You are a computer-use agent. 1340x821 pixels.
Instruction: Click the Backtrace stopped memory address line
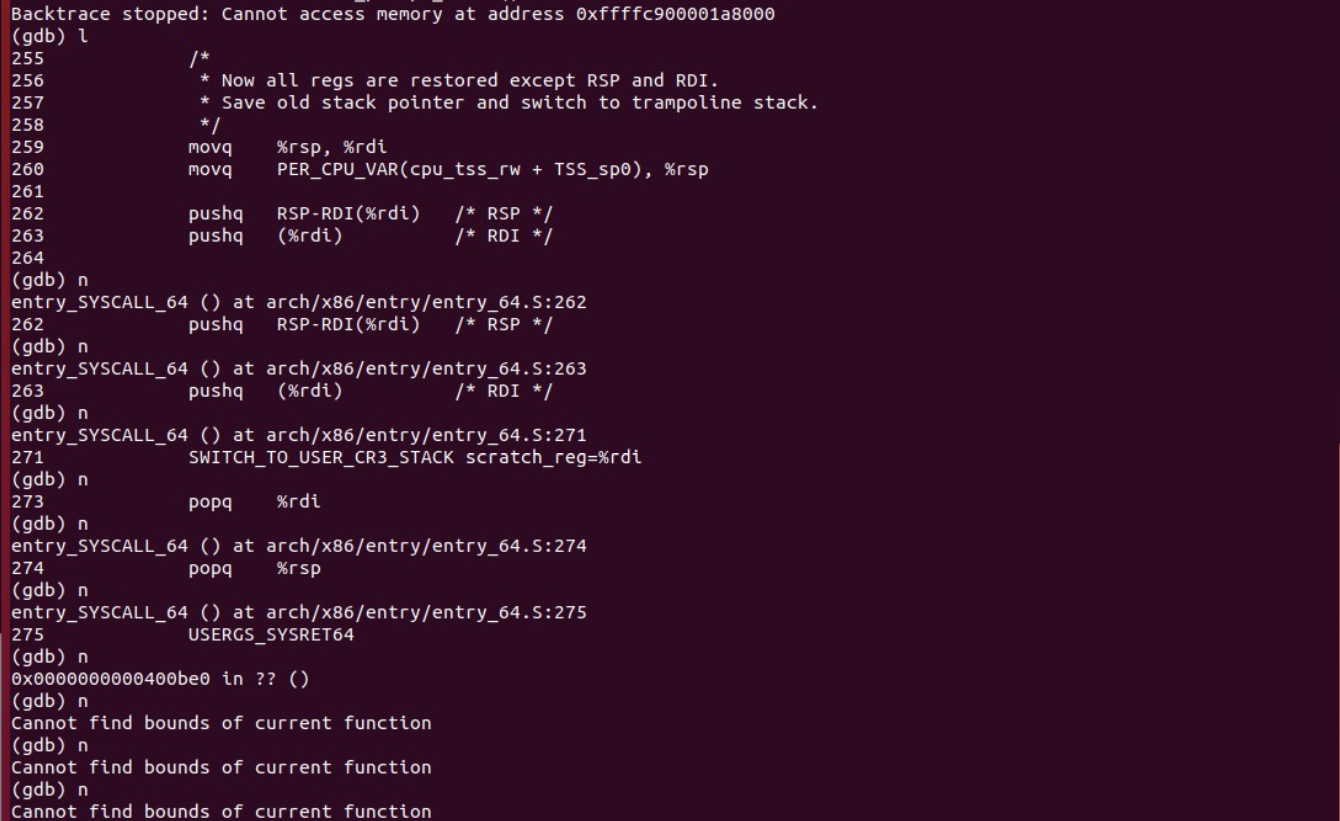click(x=392, y=14)
